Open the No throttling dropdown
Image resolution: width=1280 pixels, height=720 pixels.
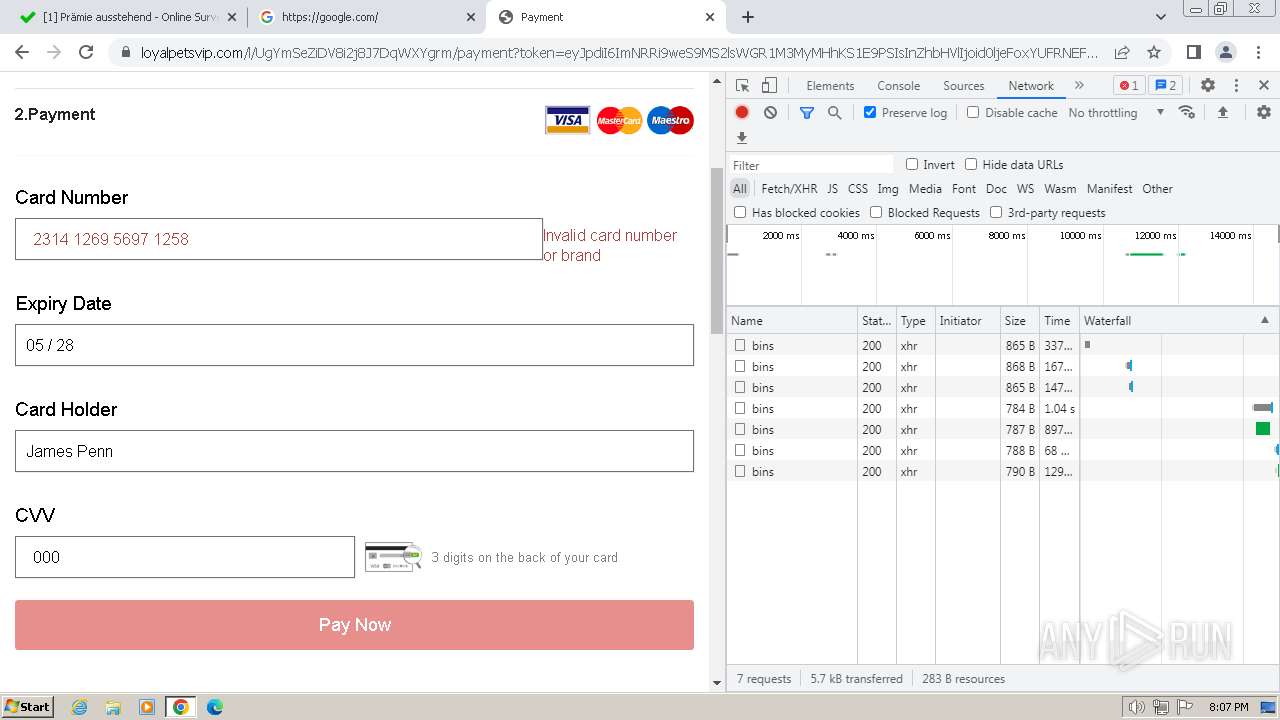pos(1116,113)
